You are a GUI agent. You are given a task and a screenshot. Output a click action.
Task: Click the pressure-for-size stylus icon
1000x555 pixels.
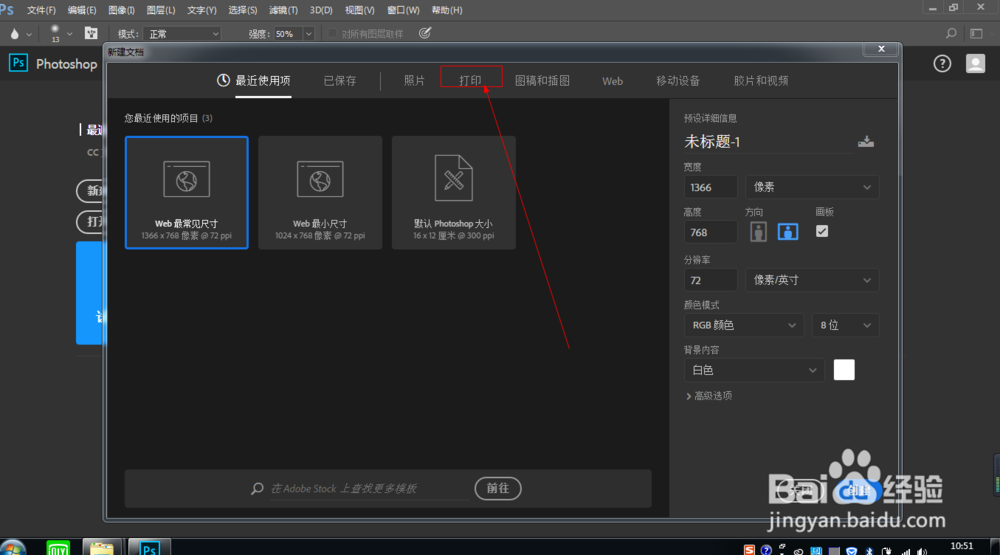coord(425,33)
